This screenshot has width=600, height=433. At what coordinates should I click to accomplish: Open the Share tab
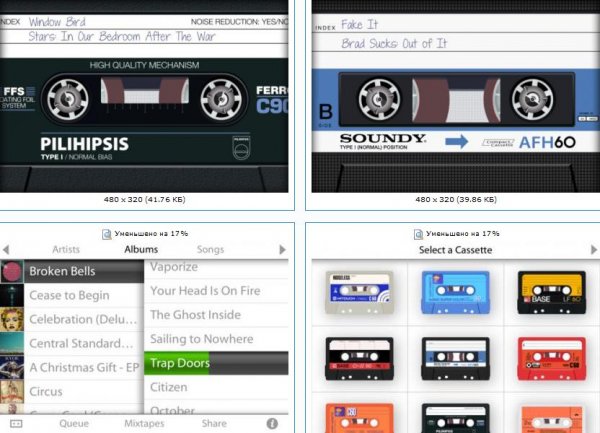[x=214, y=423]
